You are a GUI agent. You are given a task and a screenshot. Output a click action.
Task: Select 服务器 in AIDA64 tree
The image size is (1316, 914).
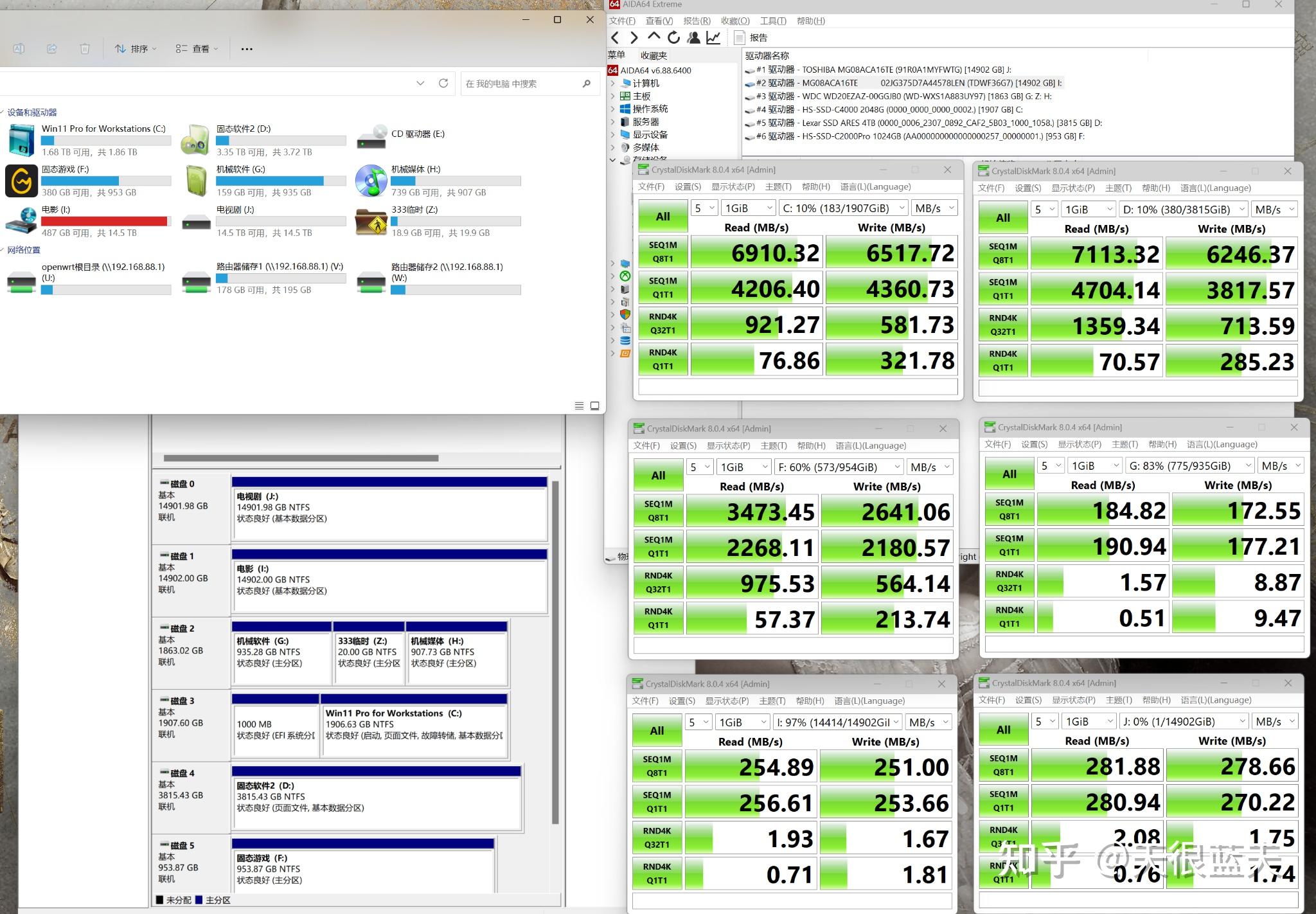(x=645, y=122)
